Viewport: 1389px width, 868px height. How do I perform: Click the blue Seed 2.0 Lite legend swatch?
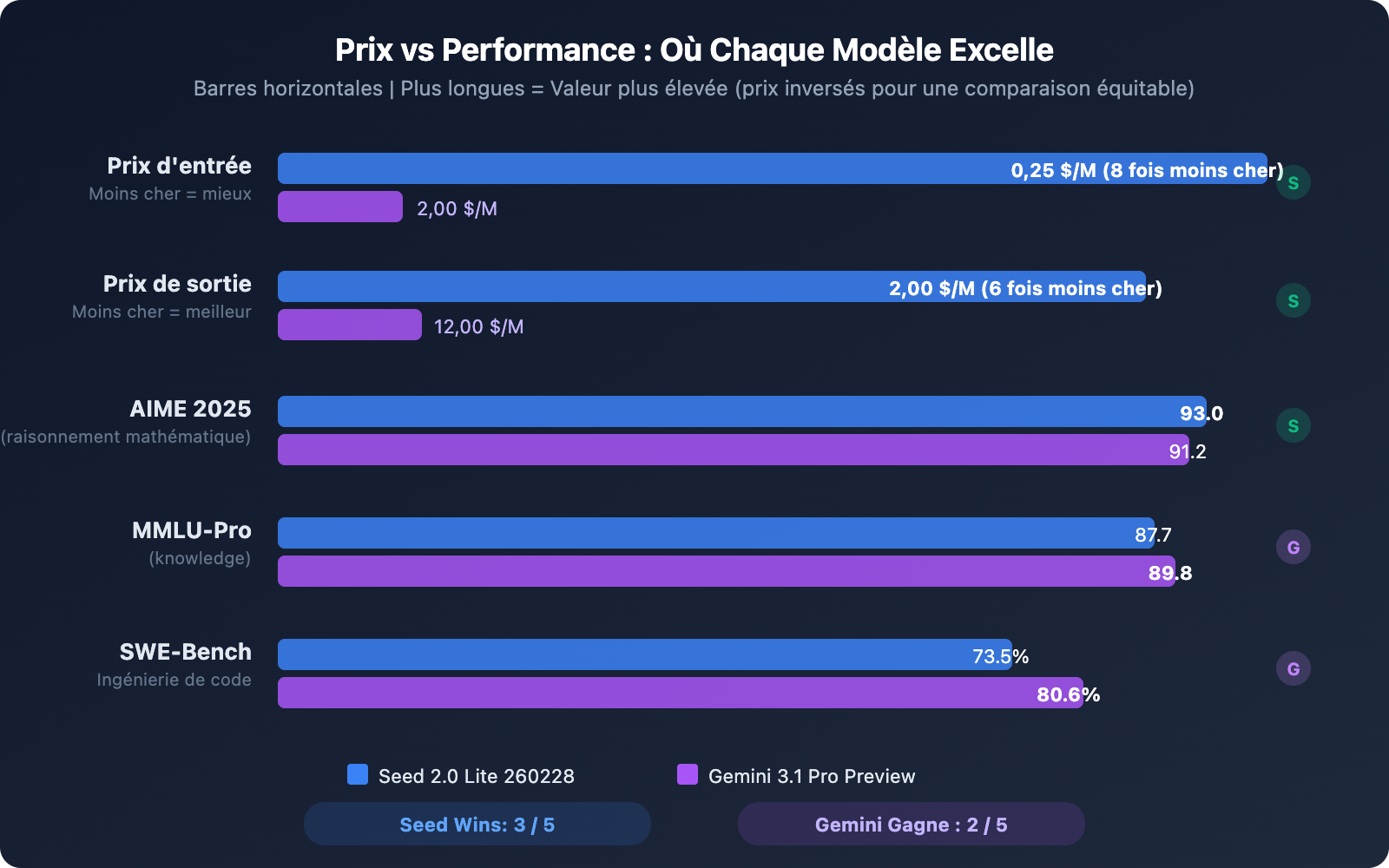pyautogui.click(x=358, y=774)
